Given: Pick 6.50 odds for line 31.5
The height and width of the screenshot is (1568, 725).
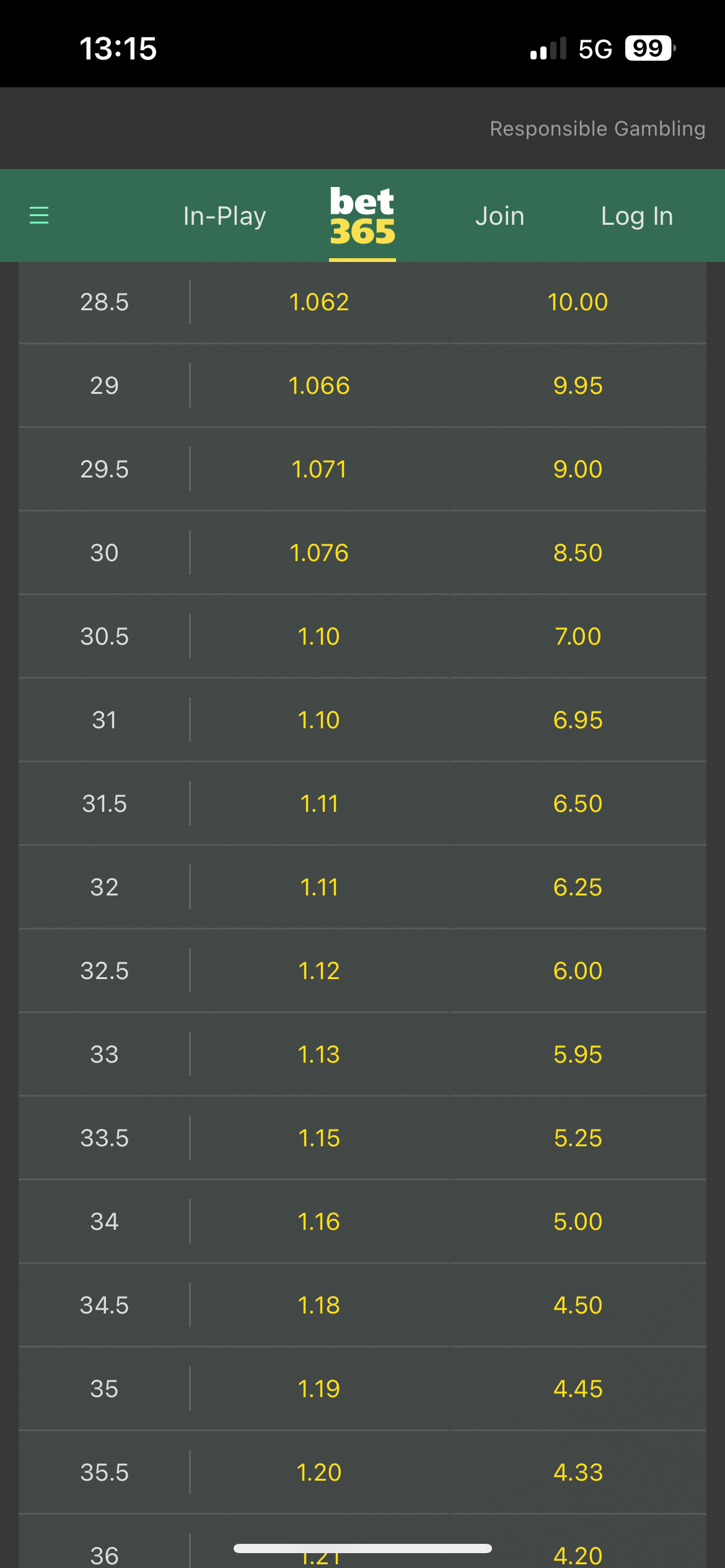Looking at the screenshot, I should point(578,804).
